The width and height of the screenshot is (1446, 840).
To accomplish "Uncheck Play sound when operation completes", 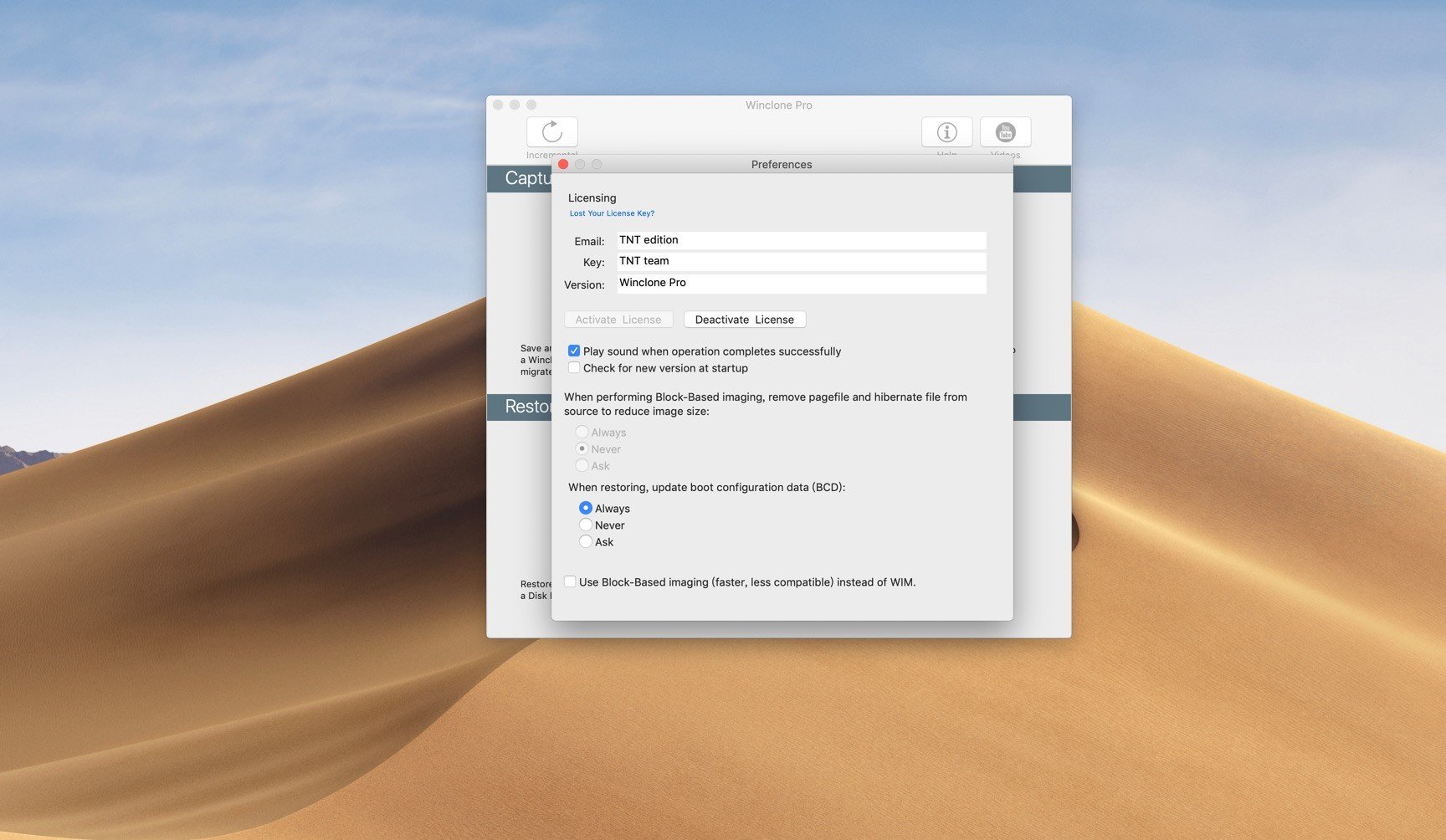I will (574, 351).
